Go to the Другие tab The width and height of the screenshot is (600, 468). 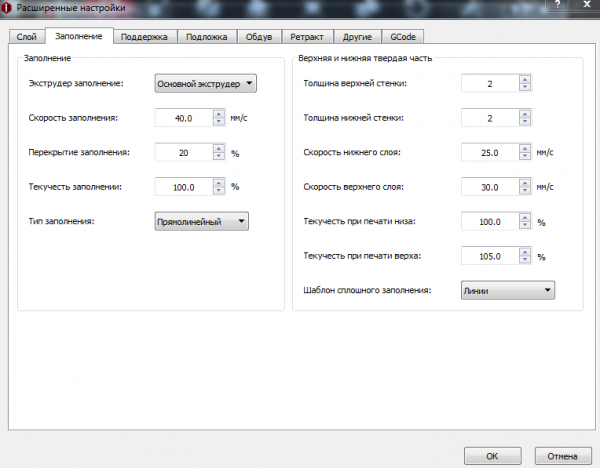(x=357, y=37)
